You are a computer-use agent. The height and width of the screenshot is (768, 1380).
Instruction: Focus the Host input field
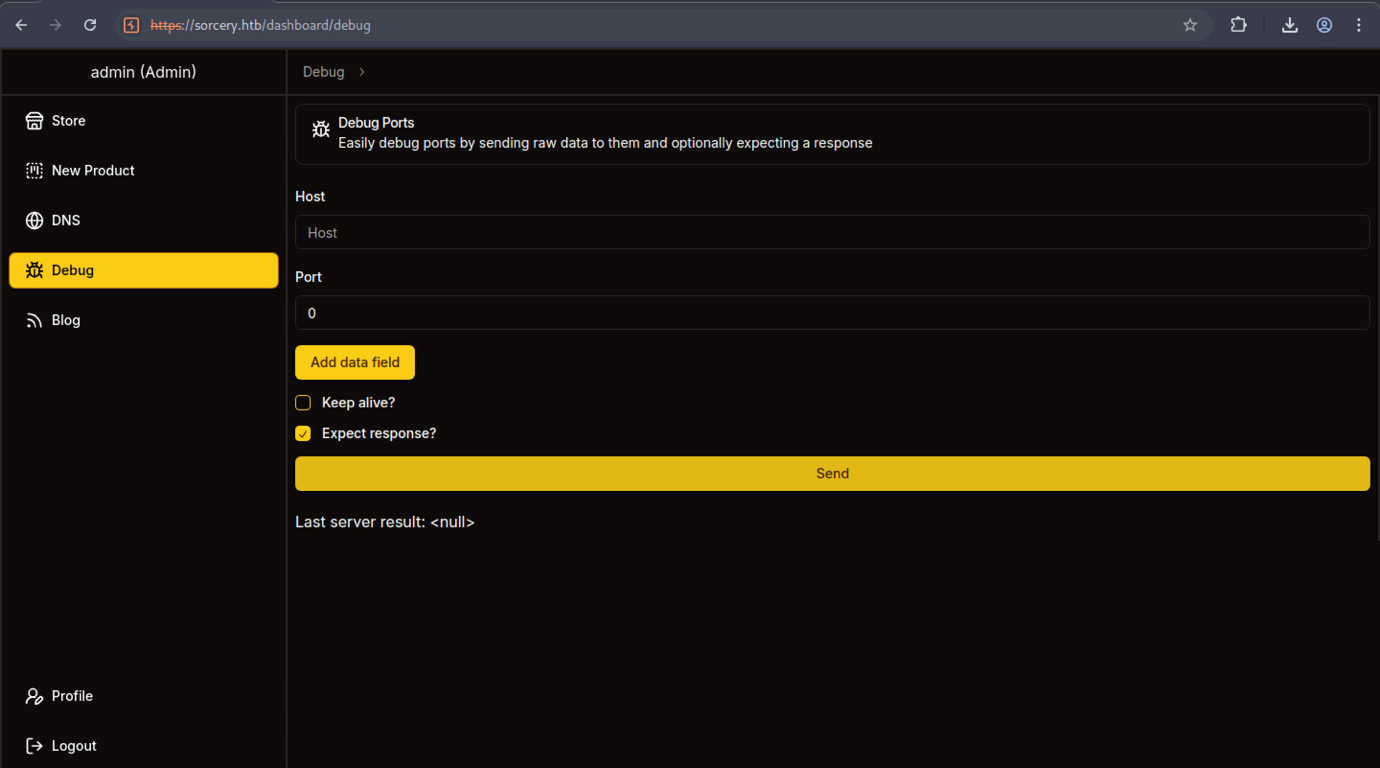tap(832, 233)
